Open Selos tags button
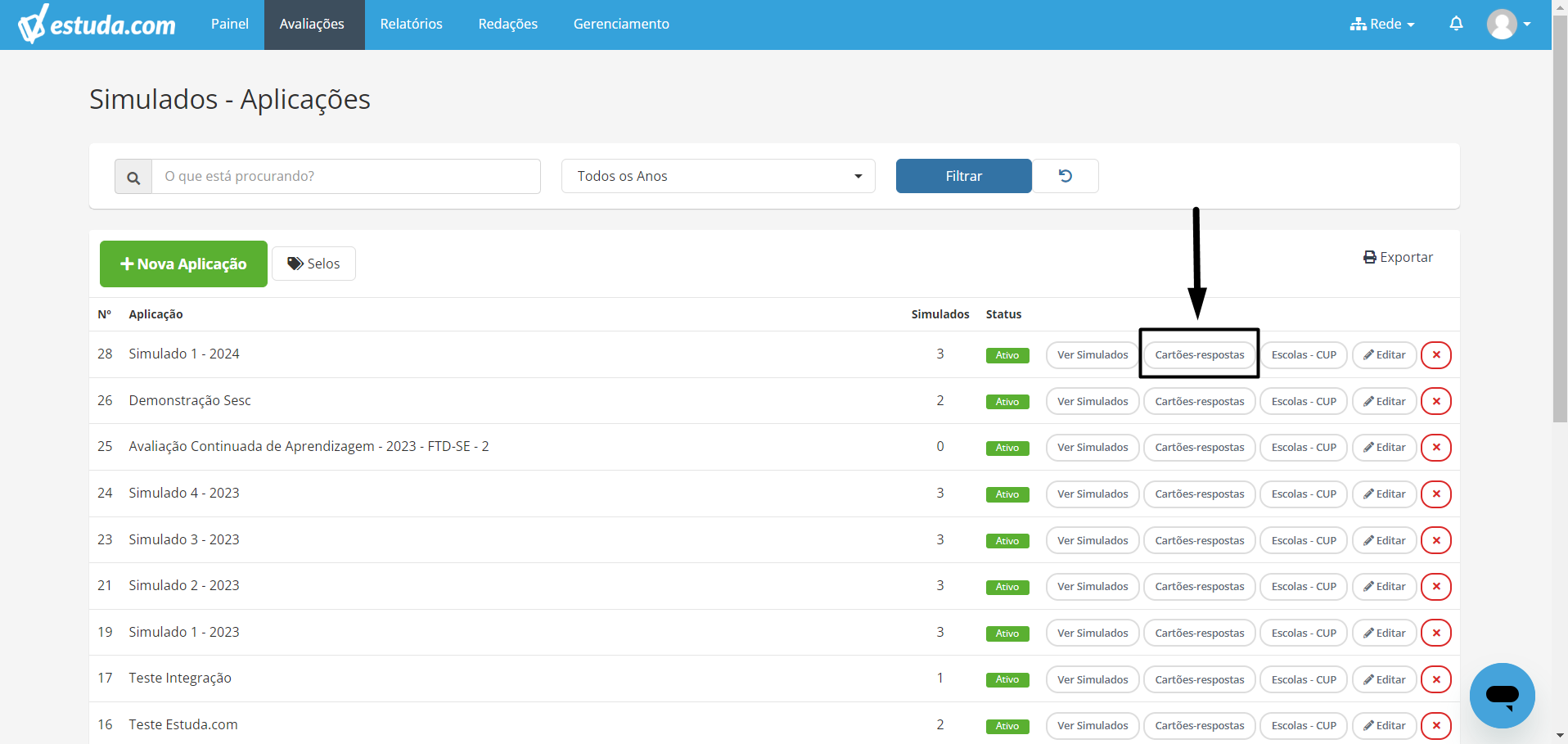Screen dimensions: 1568x744 pyautogui.click(x=313, y=264)
